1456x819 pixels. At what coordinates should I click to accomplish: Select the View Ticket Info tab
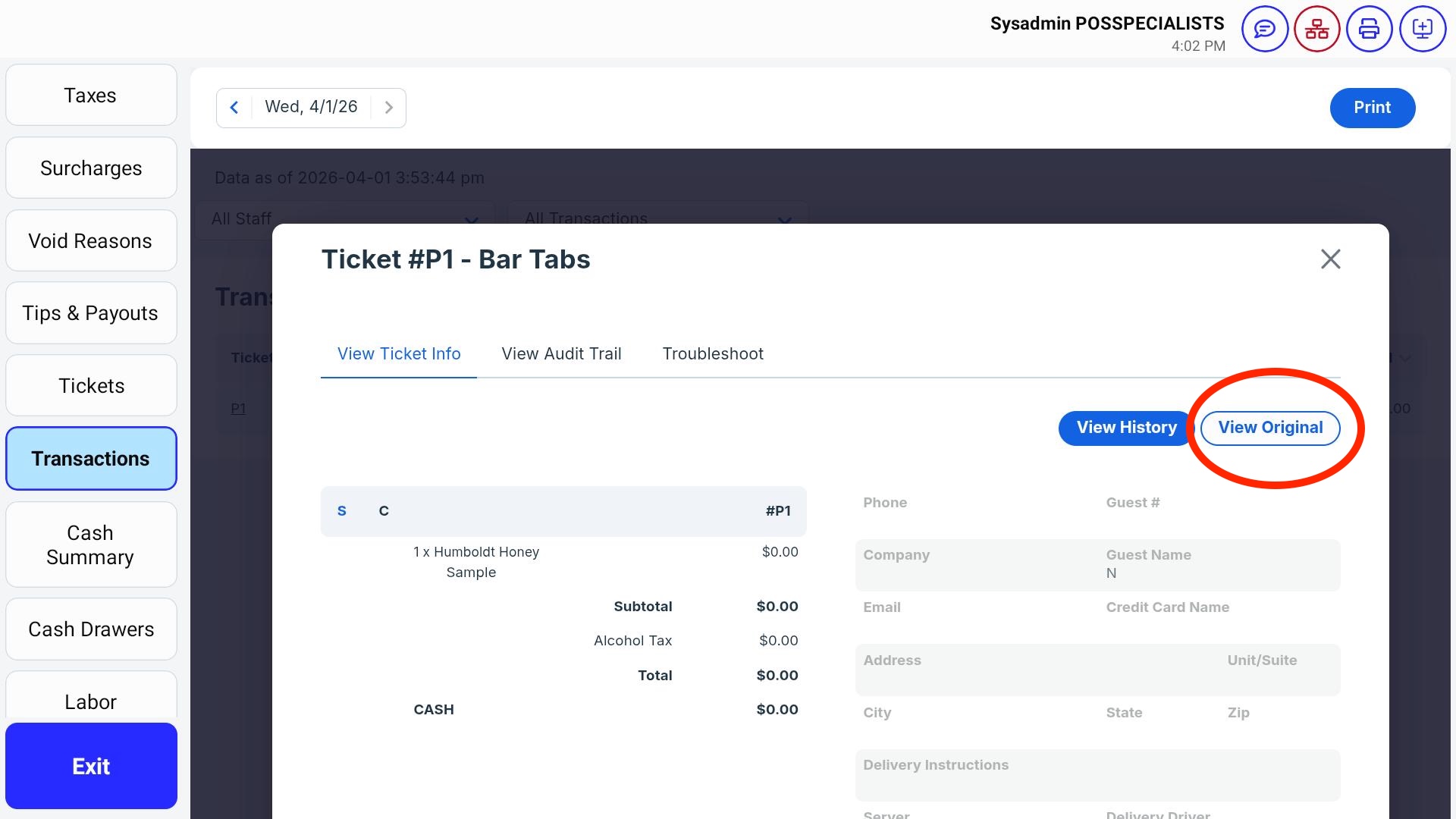(399, 354)
